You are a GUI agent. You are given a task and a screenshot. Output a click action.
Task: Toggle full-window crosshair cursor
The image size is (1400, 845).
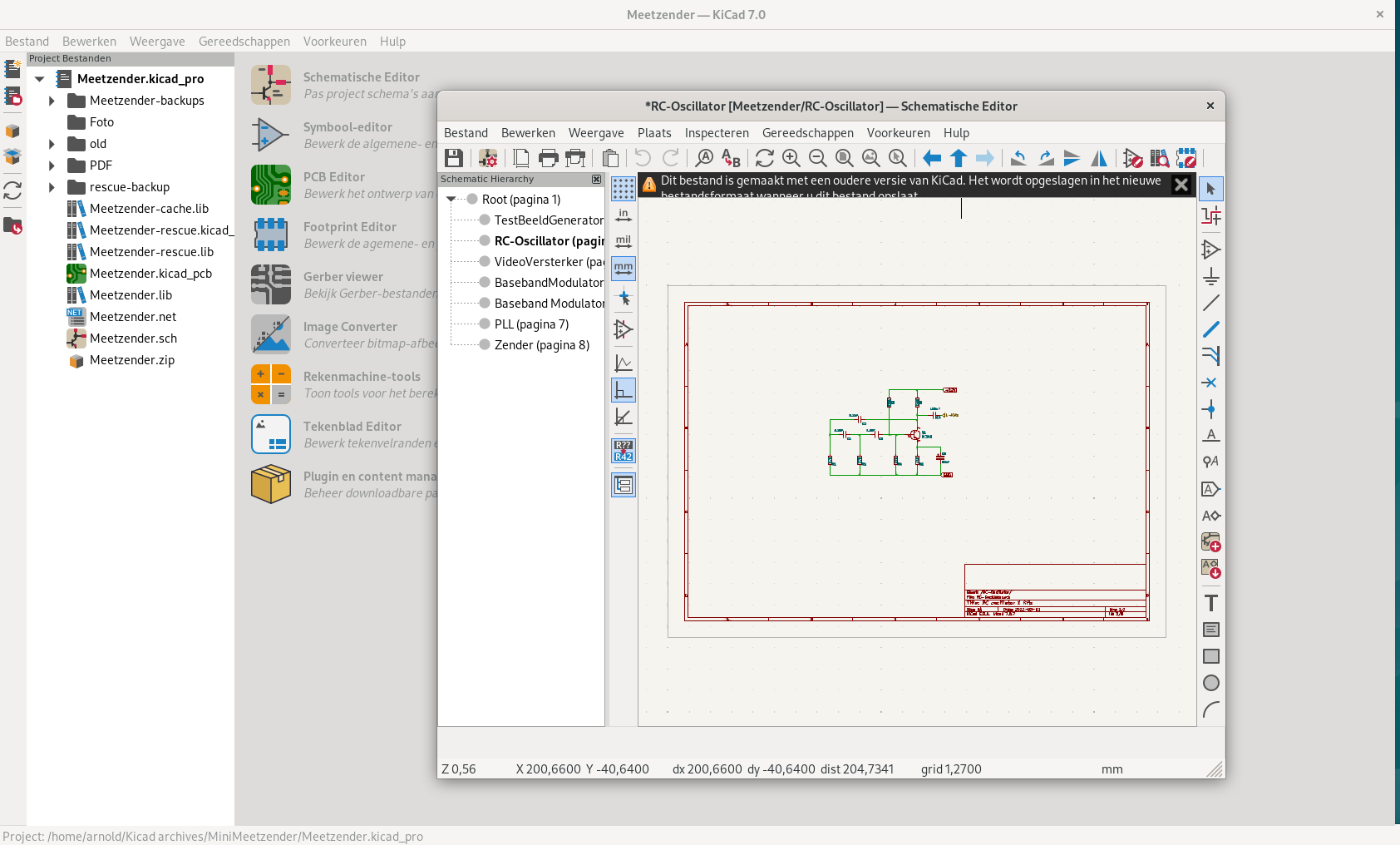coord(624,296)
